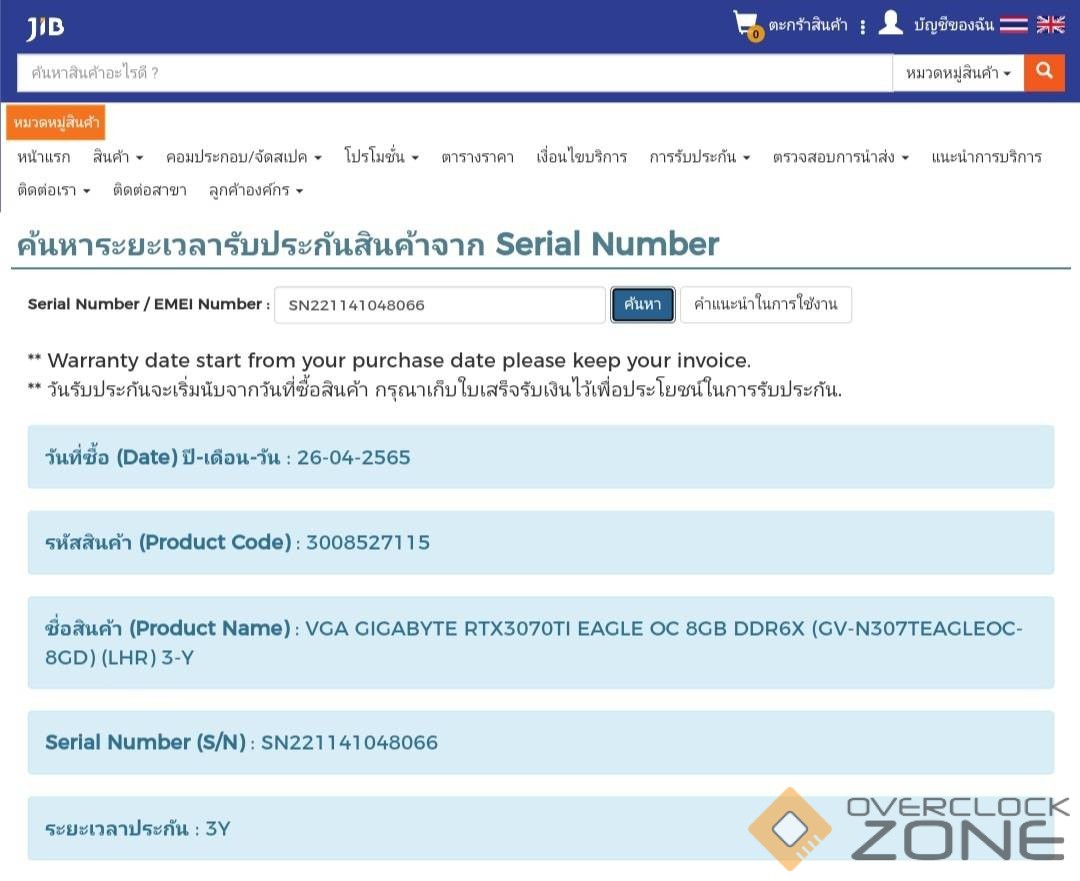Viewport: 1080px width, 881px height.
Task: Expand the การรับประกัน menu
Action: (x=700, y=157)
